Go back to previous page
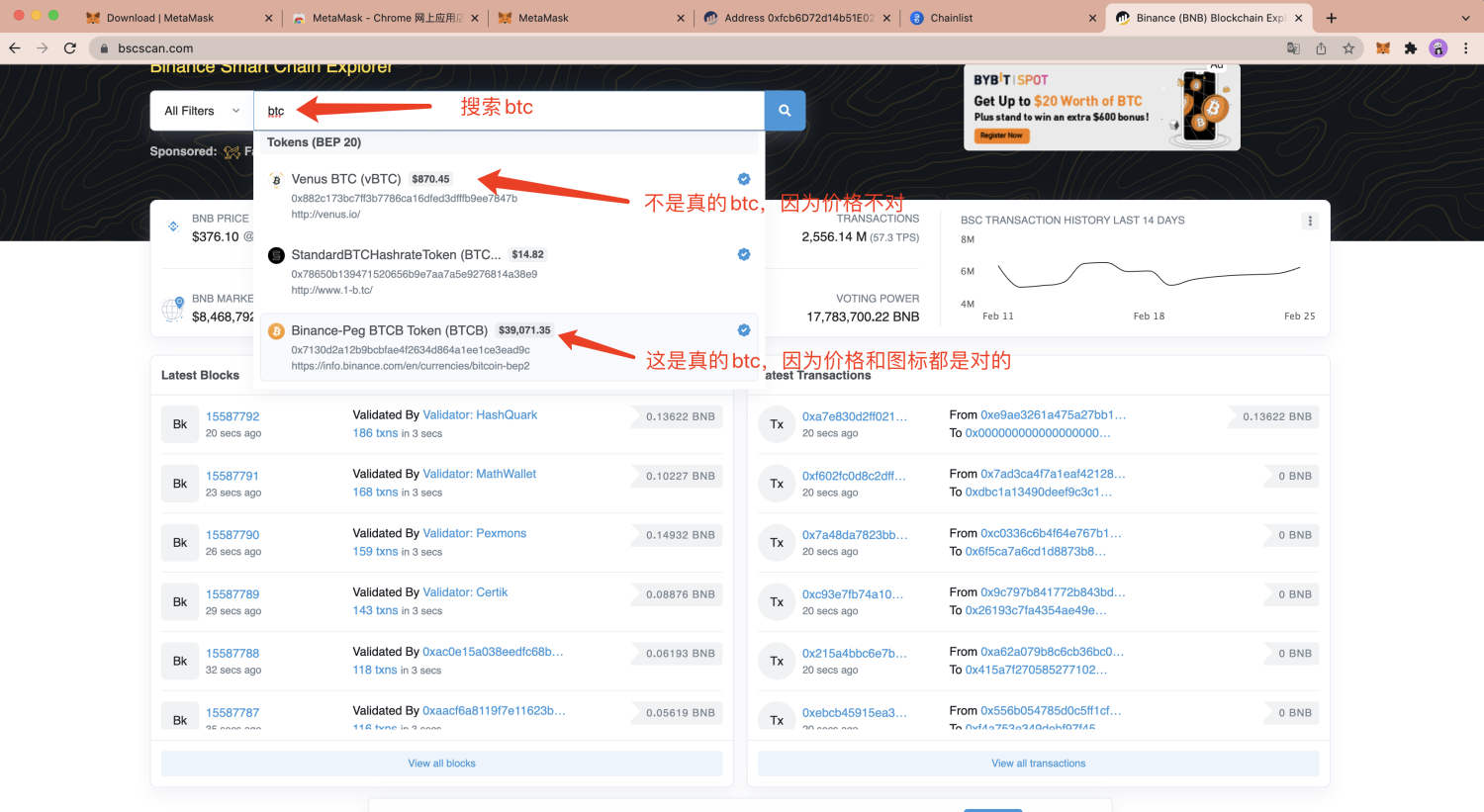 [x=15, y=47]
